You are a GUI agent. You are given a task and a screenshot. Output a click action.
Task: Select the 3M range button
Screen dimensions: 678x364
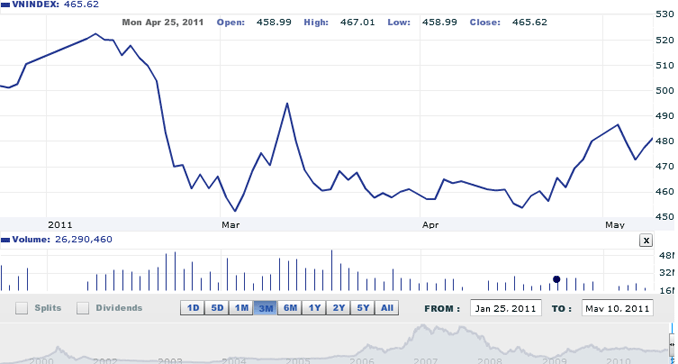point(265,308)
